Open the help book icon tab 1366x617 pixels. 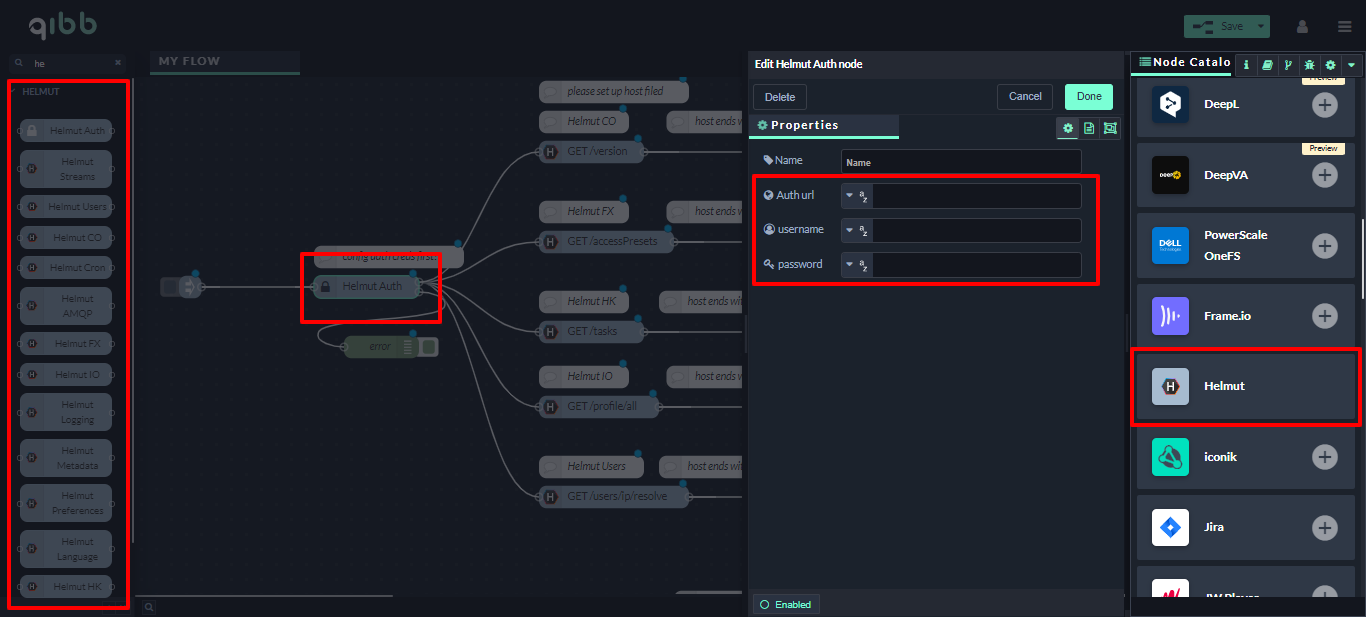pyautogui.click(x=1267, y=65)
